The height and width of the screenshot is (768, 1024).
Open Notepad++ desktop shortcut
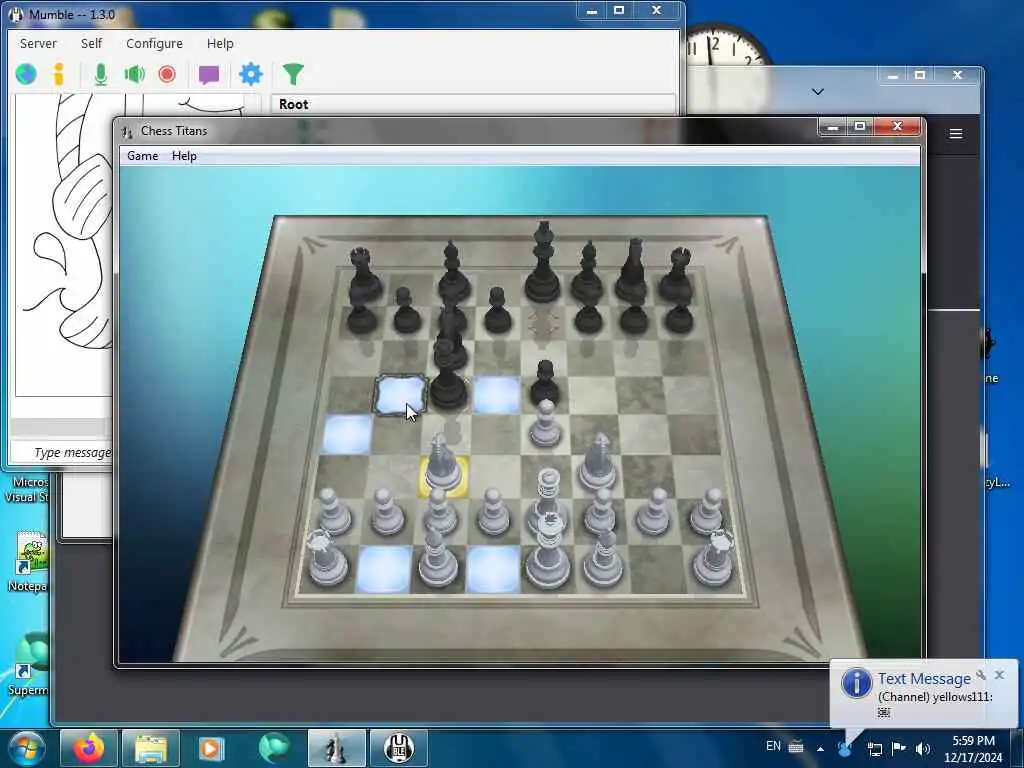pyautogui.click(x=29, y=561)
